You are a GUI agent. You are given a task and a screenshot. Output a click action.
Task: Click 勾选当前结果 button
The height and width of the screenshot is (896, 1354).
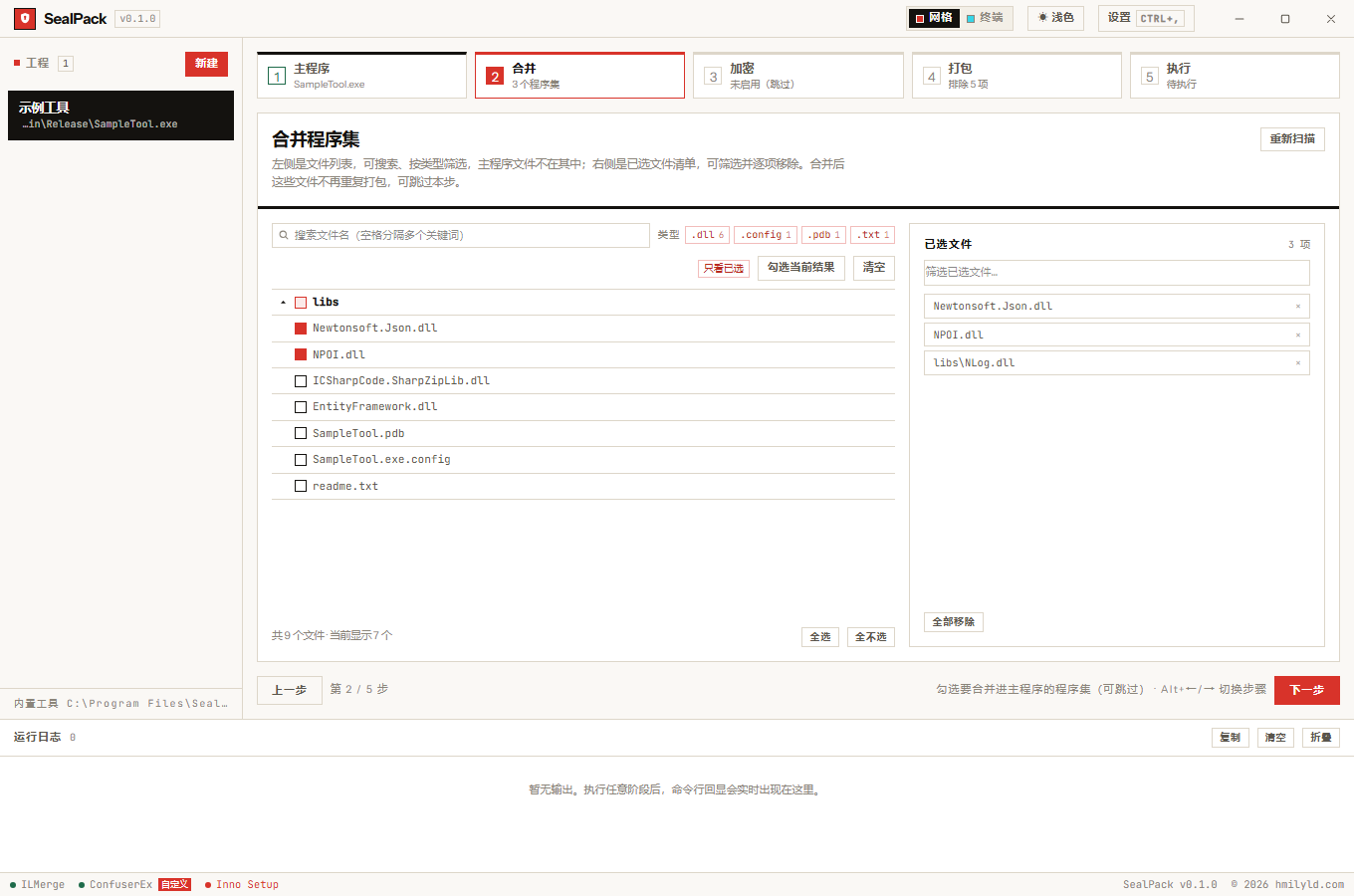(801, 268)
